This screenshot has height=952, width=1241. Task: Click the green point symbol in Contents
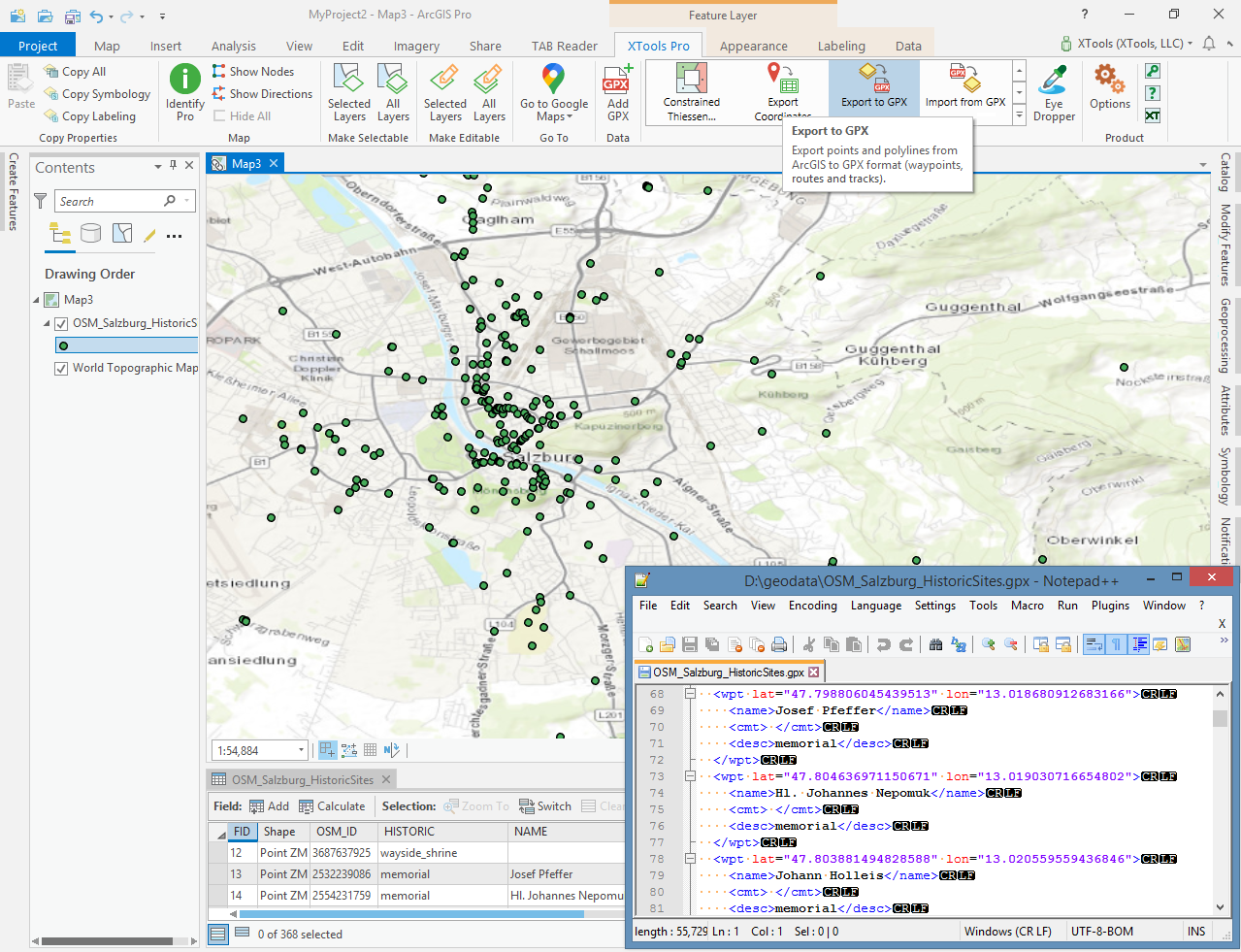pyautogui.click(x=64, y=345)
